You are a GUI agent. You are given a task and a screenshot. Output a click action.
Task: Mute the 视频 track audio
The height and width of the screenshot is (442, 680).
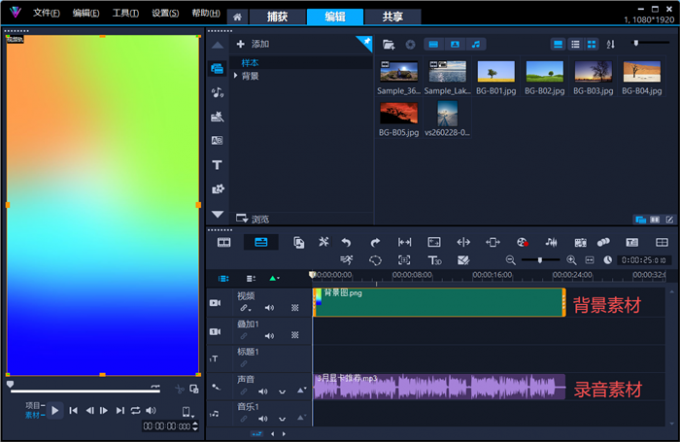pos(269,308)
